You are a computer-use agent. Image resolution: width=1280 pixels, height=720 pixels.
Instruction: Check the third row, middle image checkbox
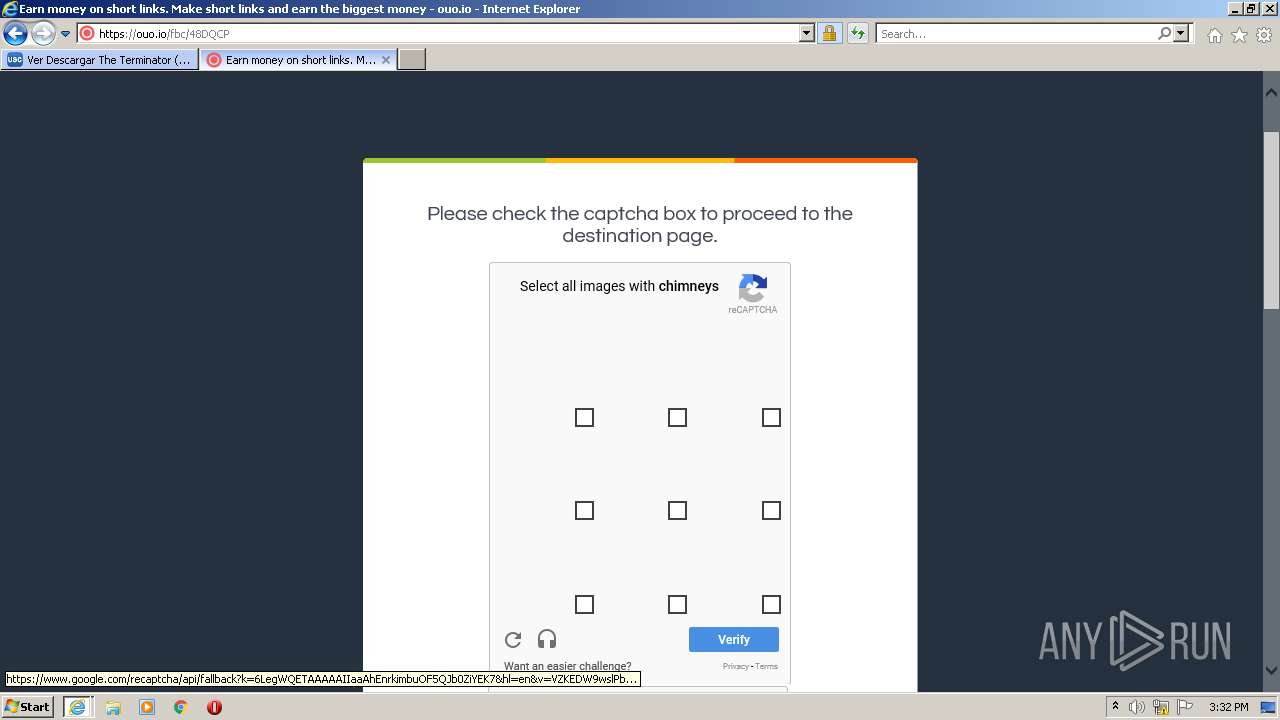coord(677,604)
